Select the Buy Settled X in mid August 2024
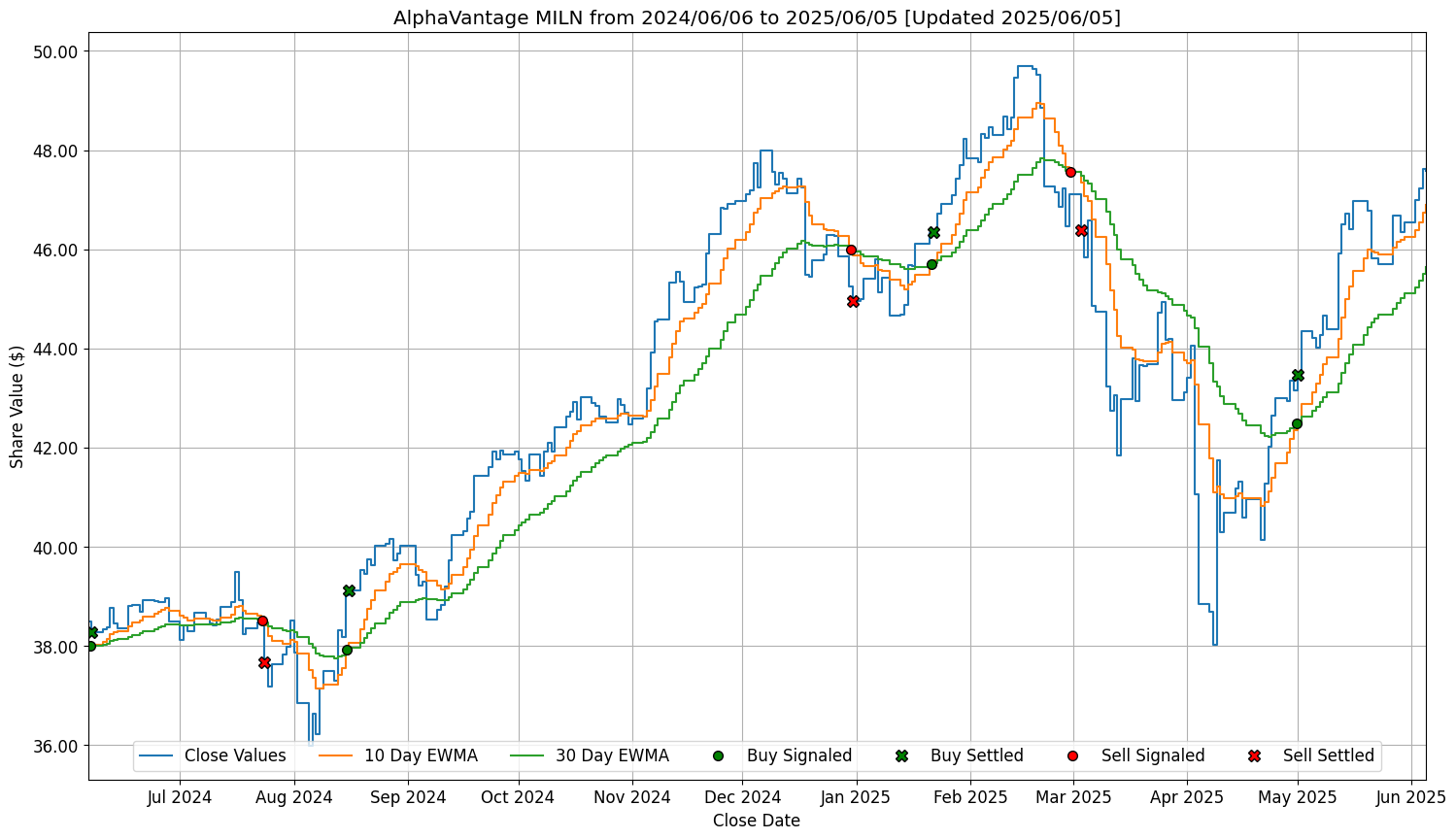Screen dimensions: 1456x839 coord(349,590)
